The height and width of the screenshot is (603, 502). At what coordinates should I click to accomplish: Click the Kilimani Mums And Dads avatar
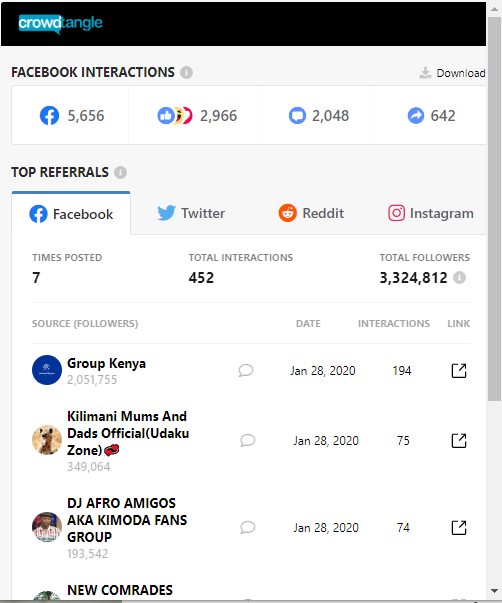click(x=47, y=440)
